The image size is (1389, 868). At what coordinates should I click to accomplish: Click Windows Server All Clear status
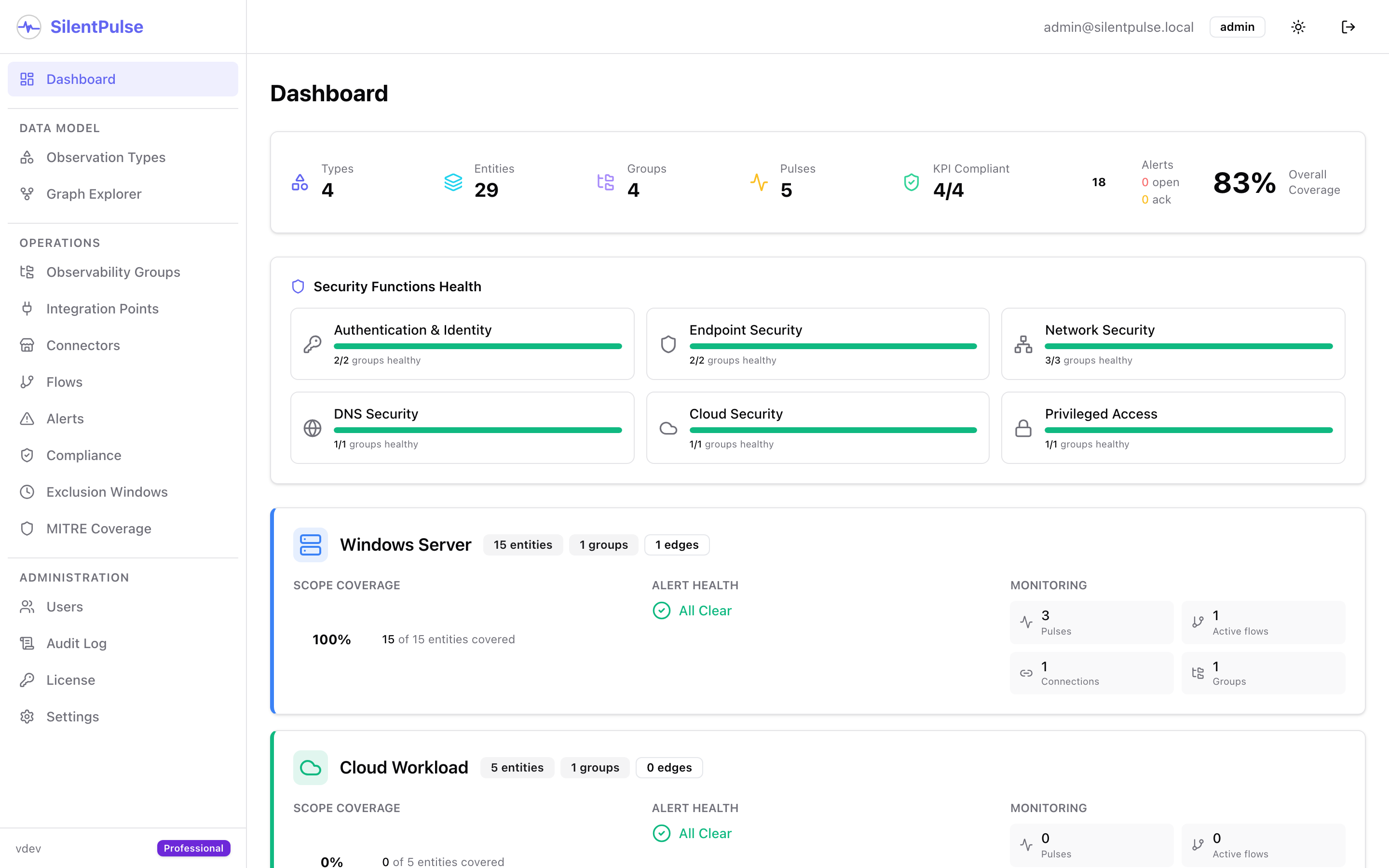(692, 611)
